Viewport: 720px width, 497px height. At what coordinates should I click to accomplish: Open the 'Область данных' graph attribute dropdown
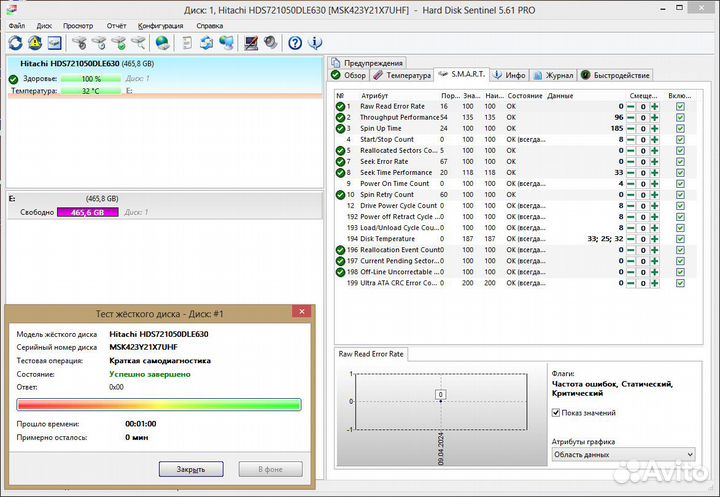coord(622,454)
